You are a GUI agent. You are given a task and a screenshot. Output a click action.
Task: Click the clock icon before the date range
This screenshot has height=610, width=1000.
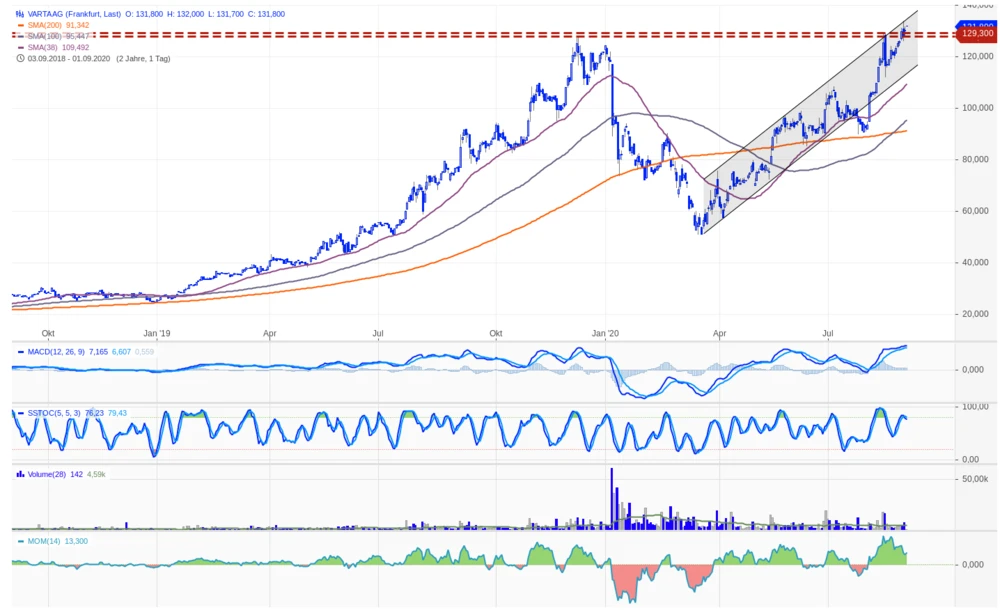pyautogui.click(x=20, y=58)
